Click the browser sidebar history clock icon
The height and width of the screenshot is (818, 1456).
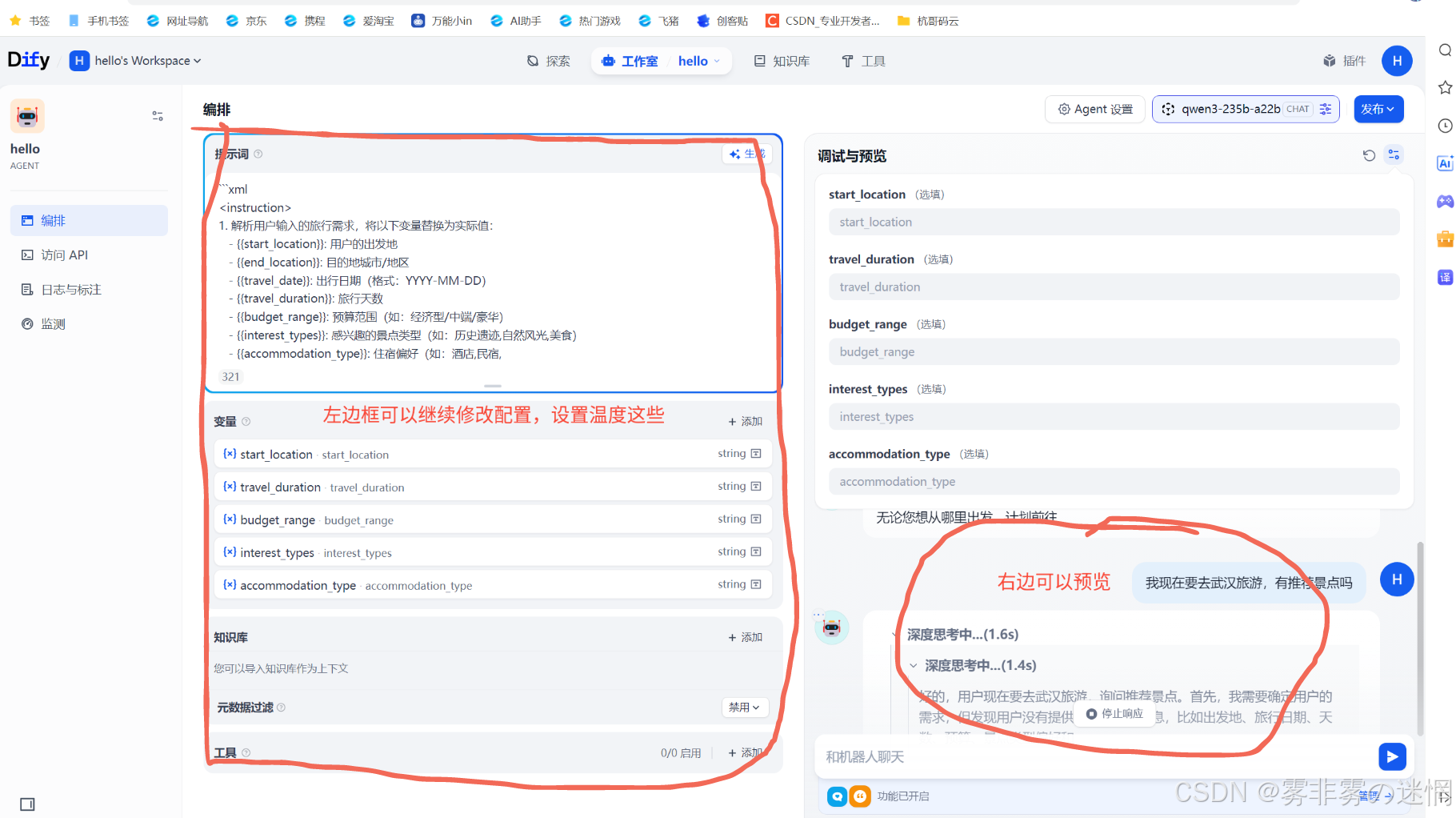tap(1445, 126)
